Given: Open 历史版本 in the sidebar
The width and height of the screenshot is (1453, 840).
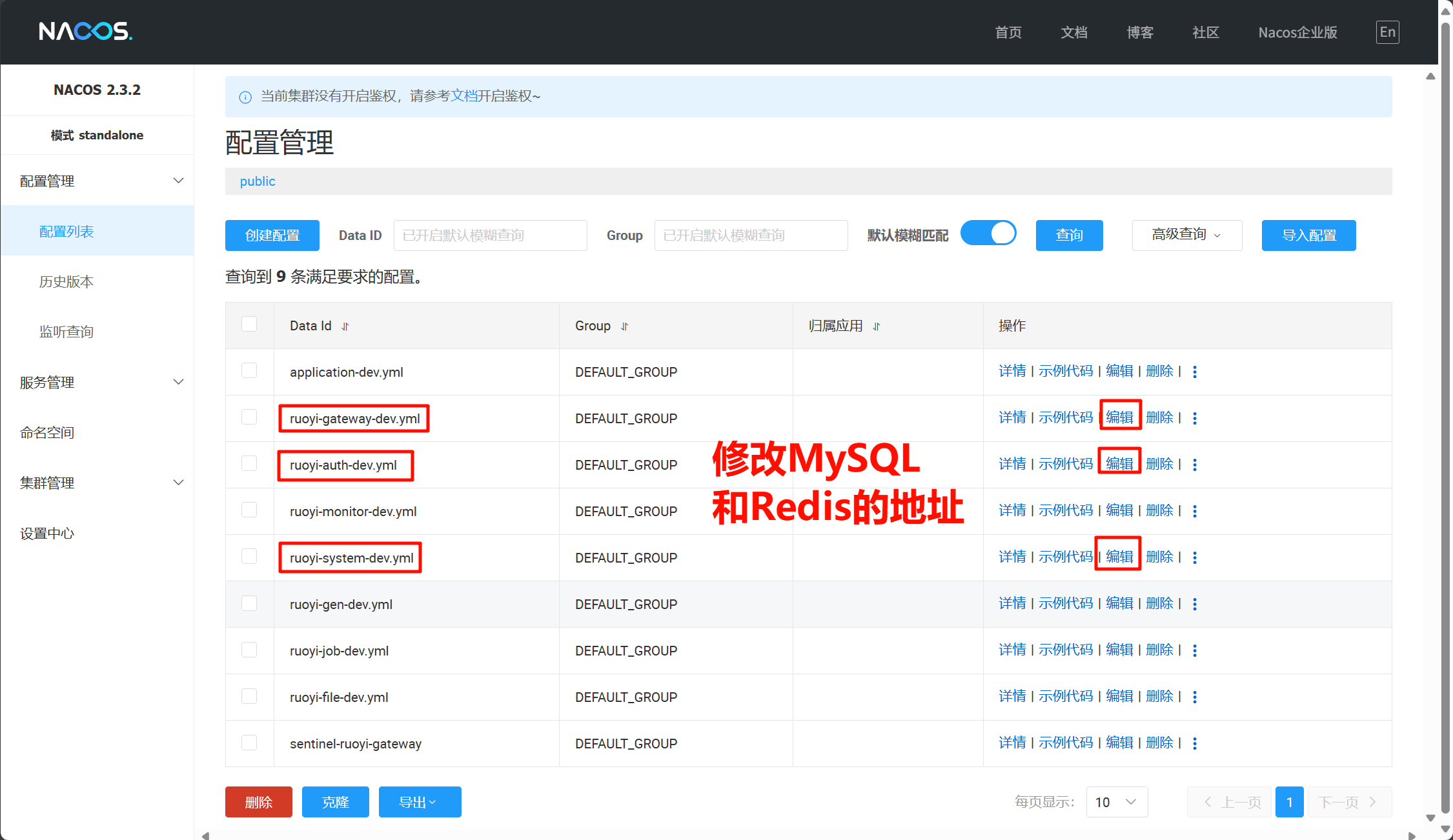Looking at the screenshot, I should coord(66,282).
